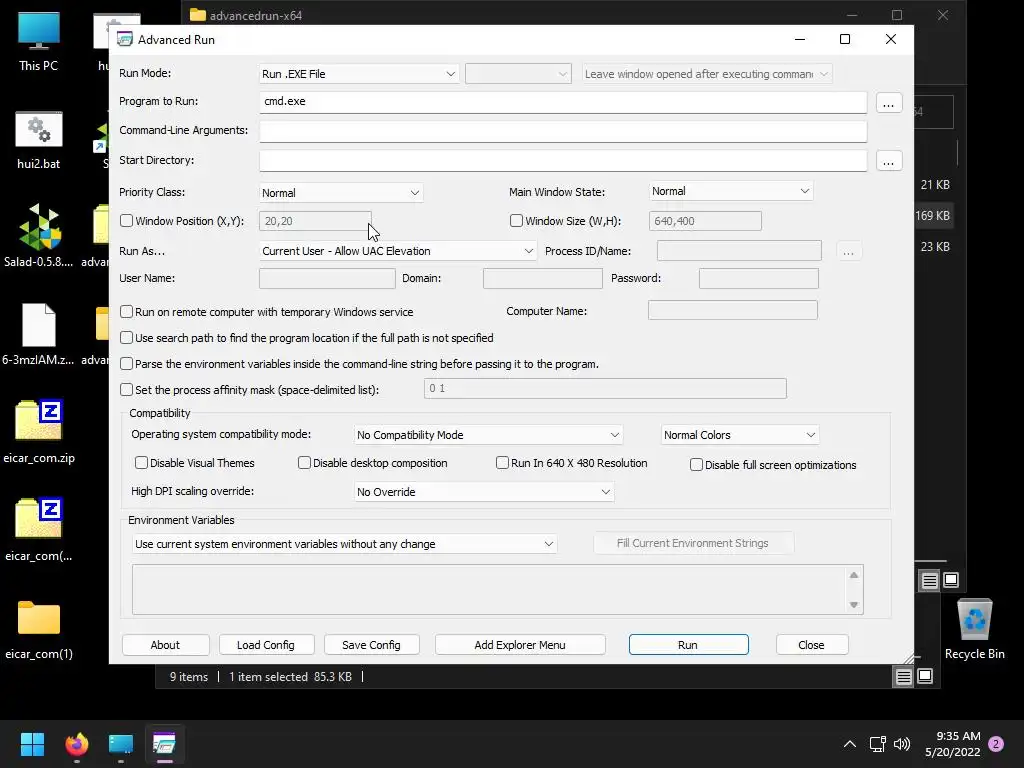Open the Environment Variables mode dropdown

point(344,544)
